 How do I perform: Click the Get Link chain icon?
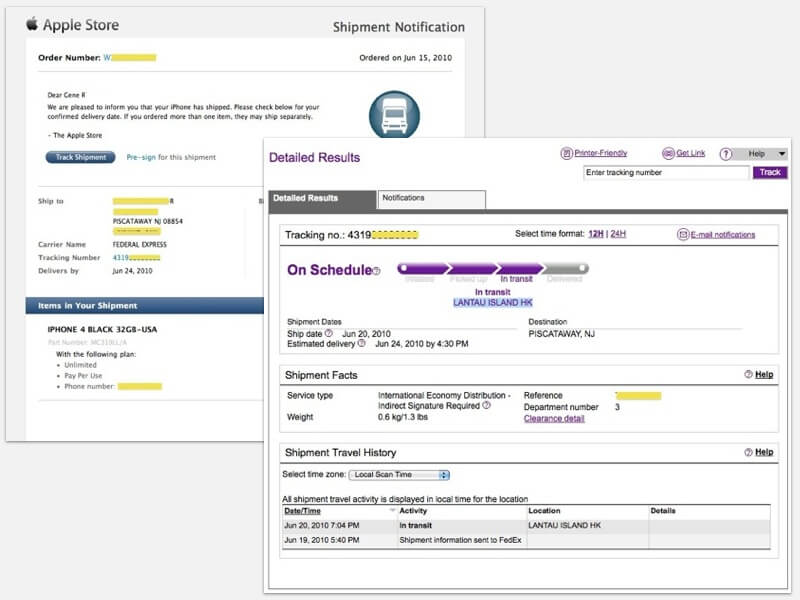(668, 153)
